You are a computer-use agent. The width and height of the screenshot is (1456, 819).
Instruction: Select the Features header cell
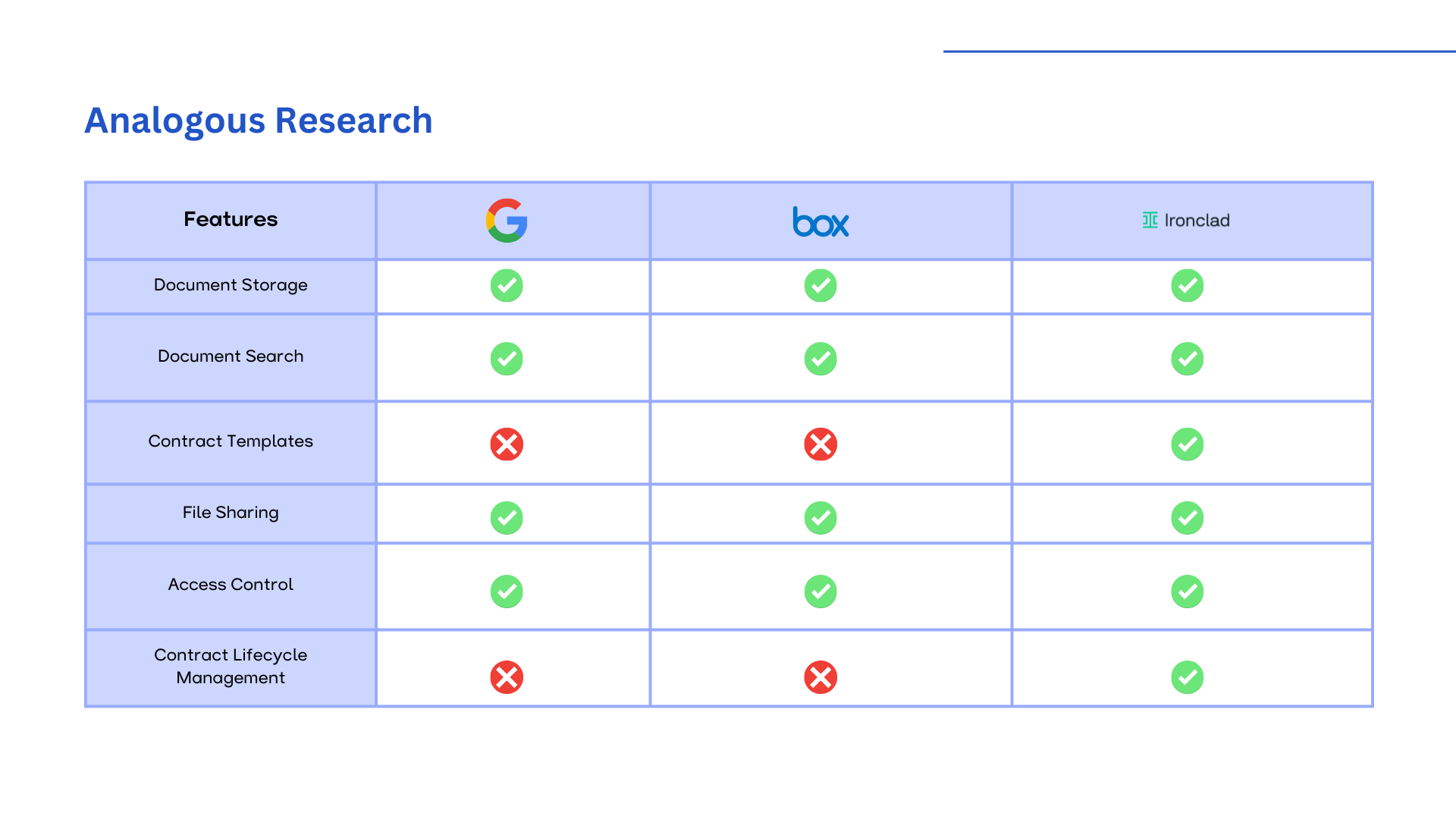pyautogui.click(x=231, y=220)
